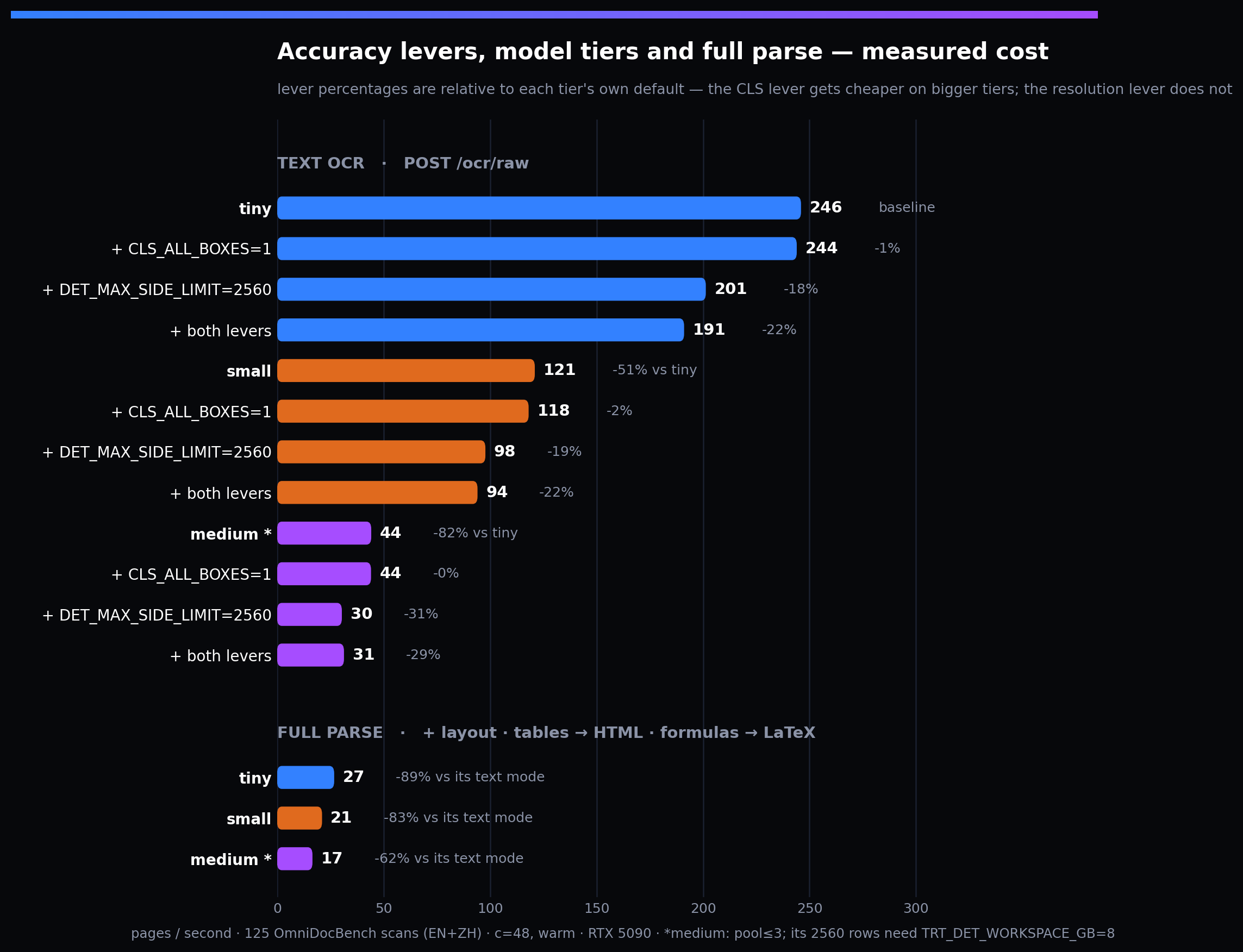Viewport: 1243px width, 952px height.
Task: Click the '-2%' annotation
Action: pyautogui.click(x=620, y=411)
